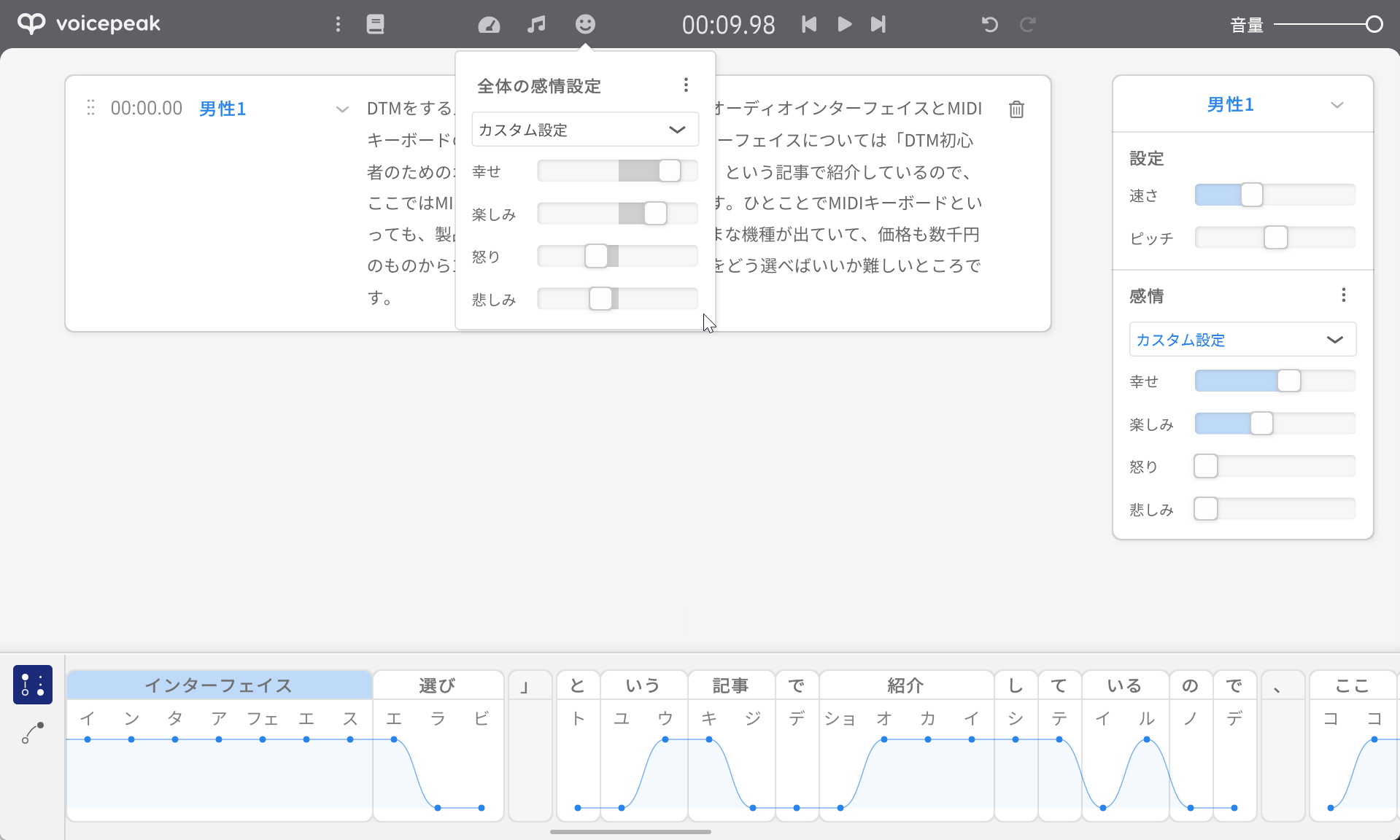Select the 記事 word segment
Screen dimensions: 1400x840
(731, 685)
